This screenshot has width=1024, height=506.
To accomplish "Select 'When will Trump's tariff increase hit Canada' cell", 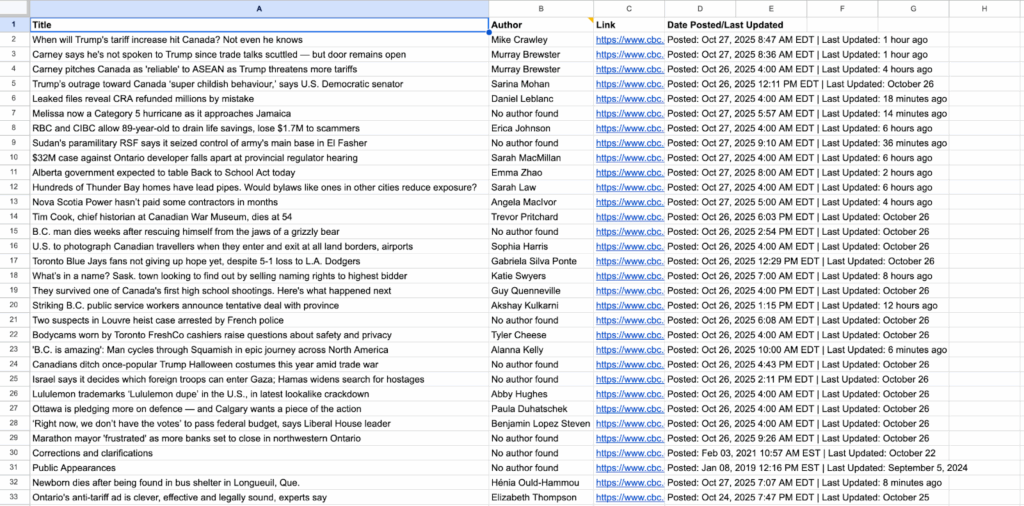I will pos(259,40).
